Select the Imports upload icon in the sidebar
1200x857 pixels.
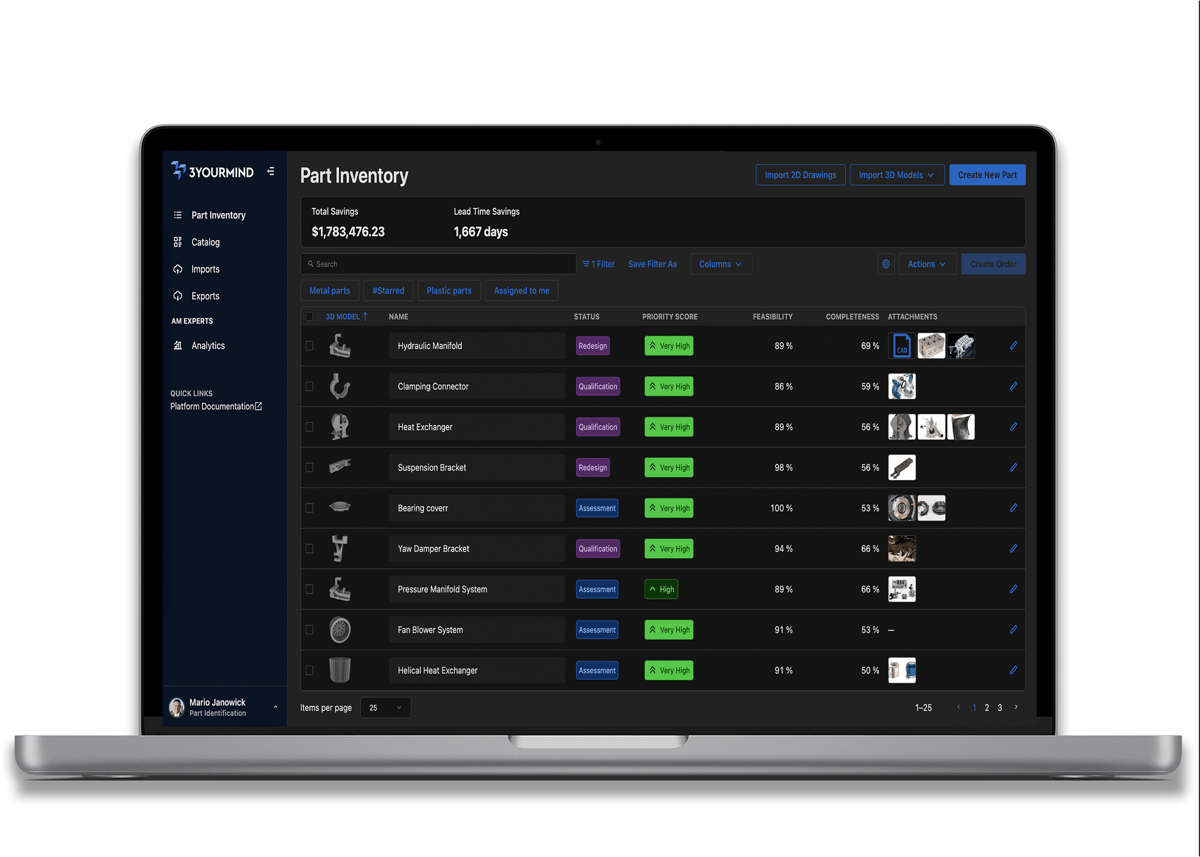click(x=178, y=268)
